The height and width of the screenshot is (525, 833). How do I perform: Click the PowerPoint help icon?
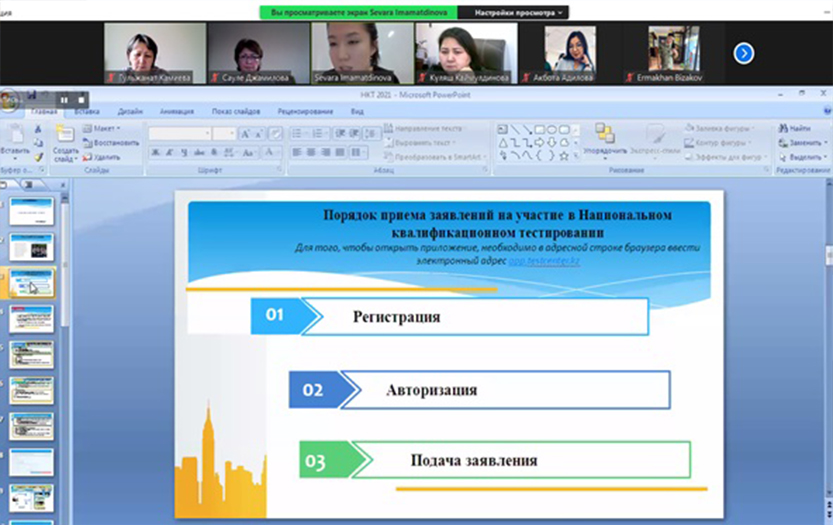click(824, 112)
